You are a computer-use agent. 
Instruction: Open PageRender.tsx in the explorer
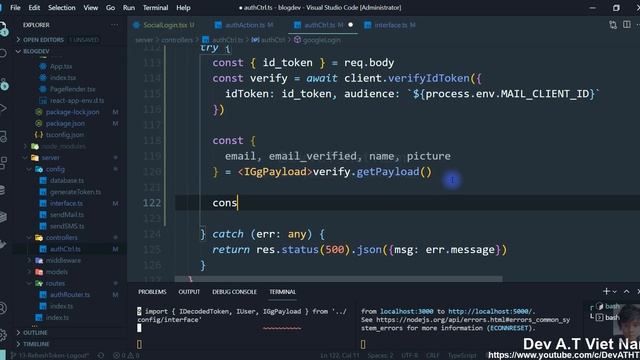[73, 89]
